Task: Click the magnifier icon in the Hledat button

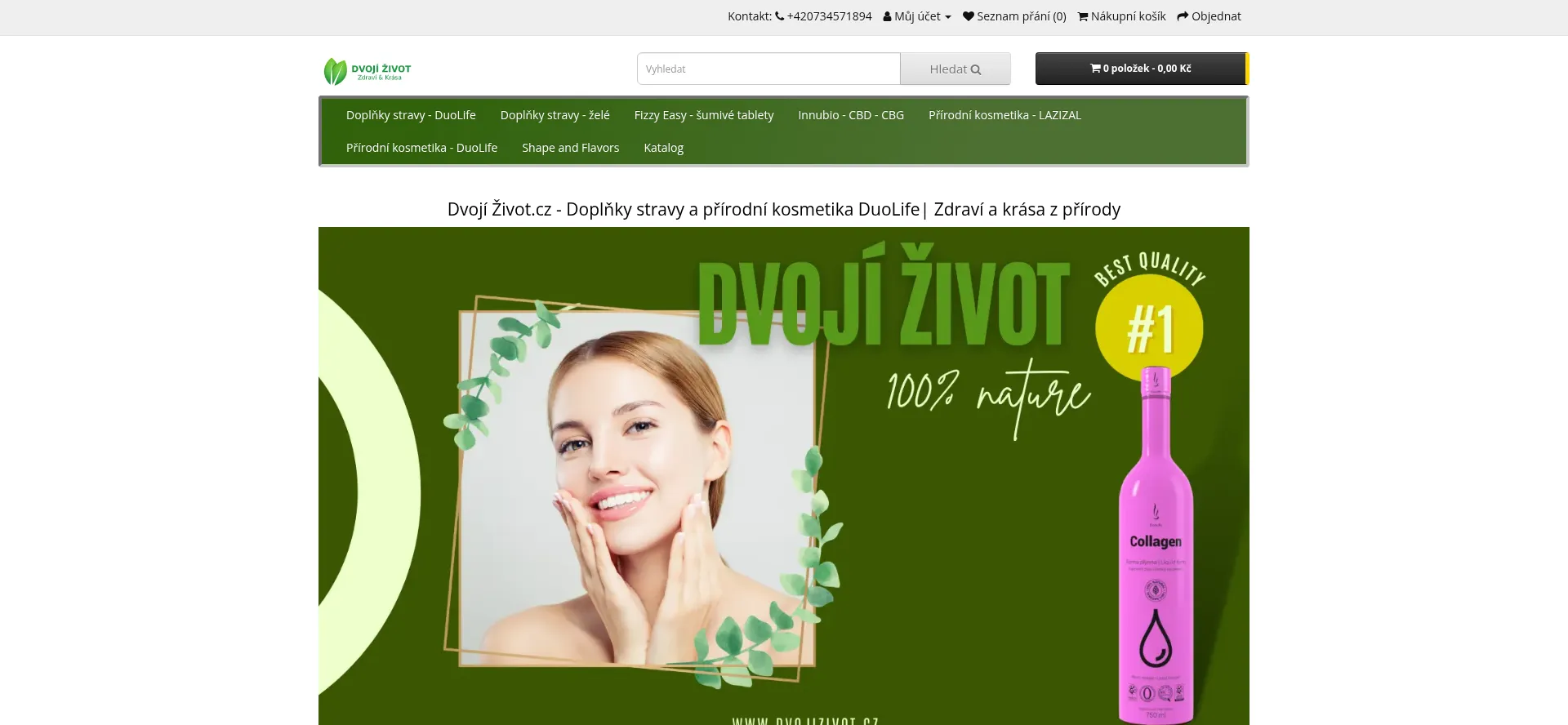Action: click(x=976, y=69)
